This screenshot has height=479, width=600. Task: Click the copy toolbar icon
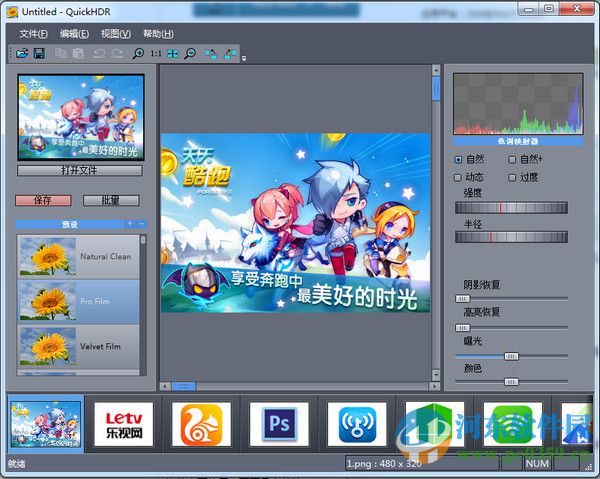tap(61, 54)
